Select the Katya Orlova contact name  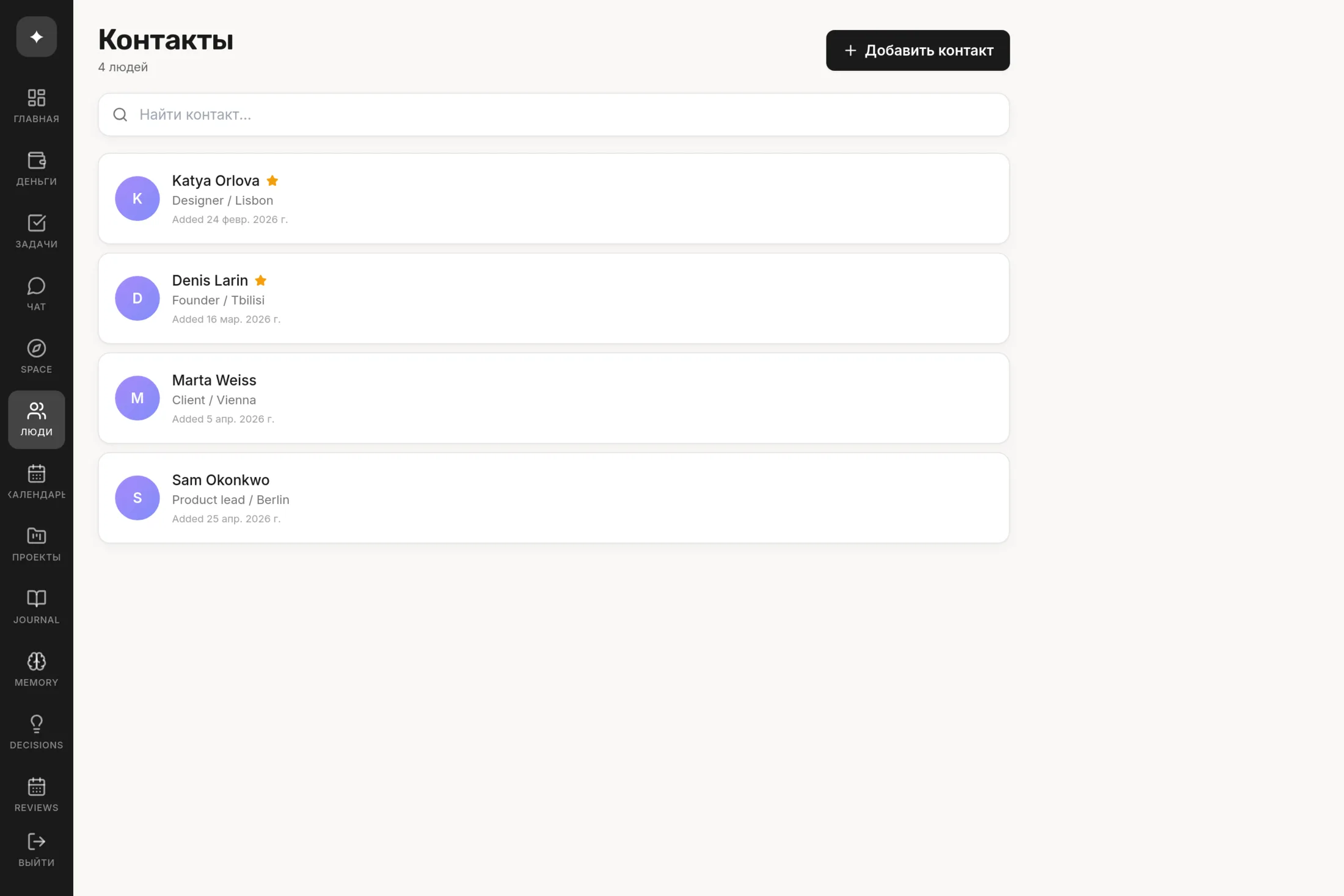coord(216,181)
